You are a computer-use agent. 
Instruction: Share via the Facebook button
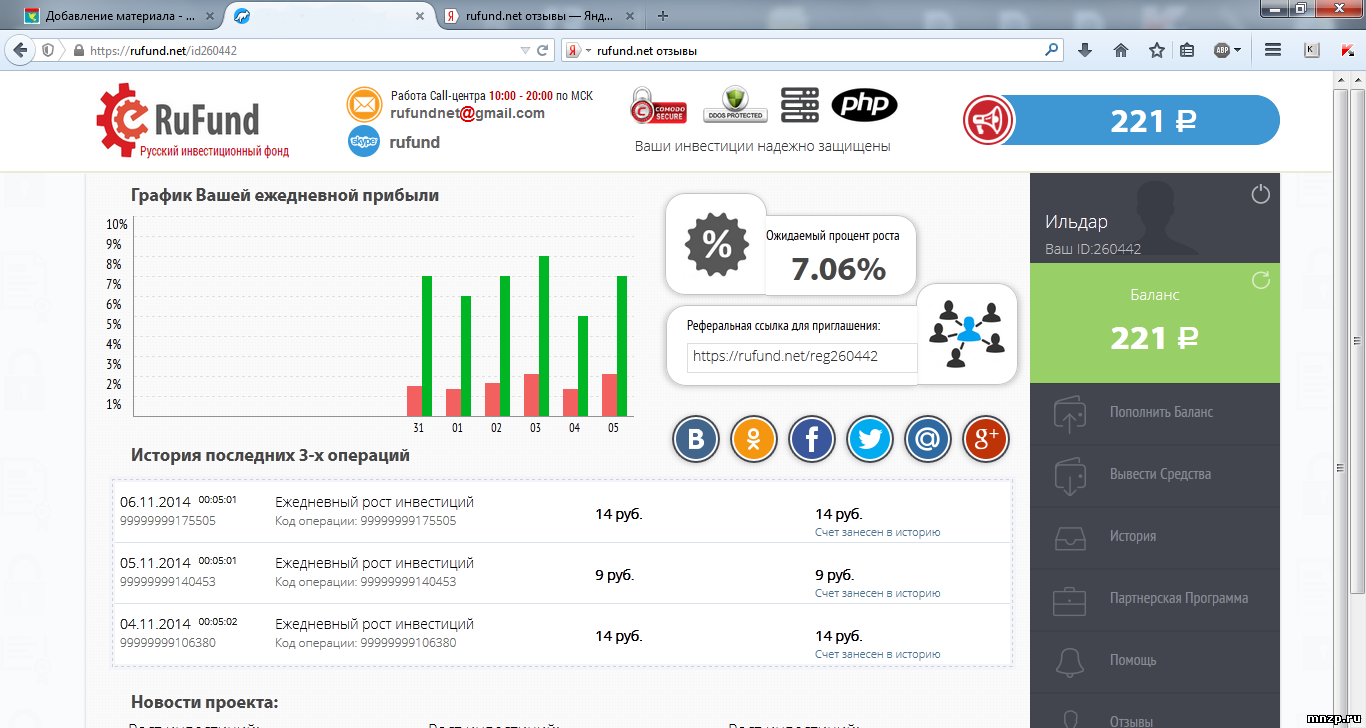(x=812, y=439)
